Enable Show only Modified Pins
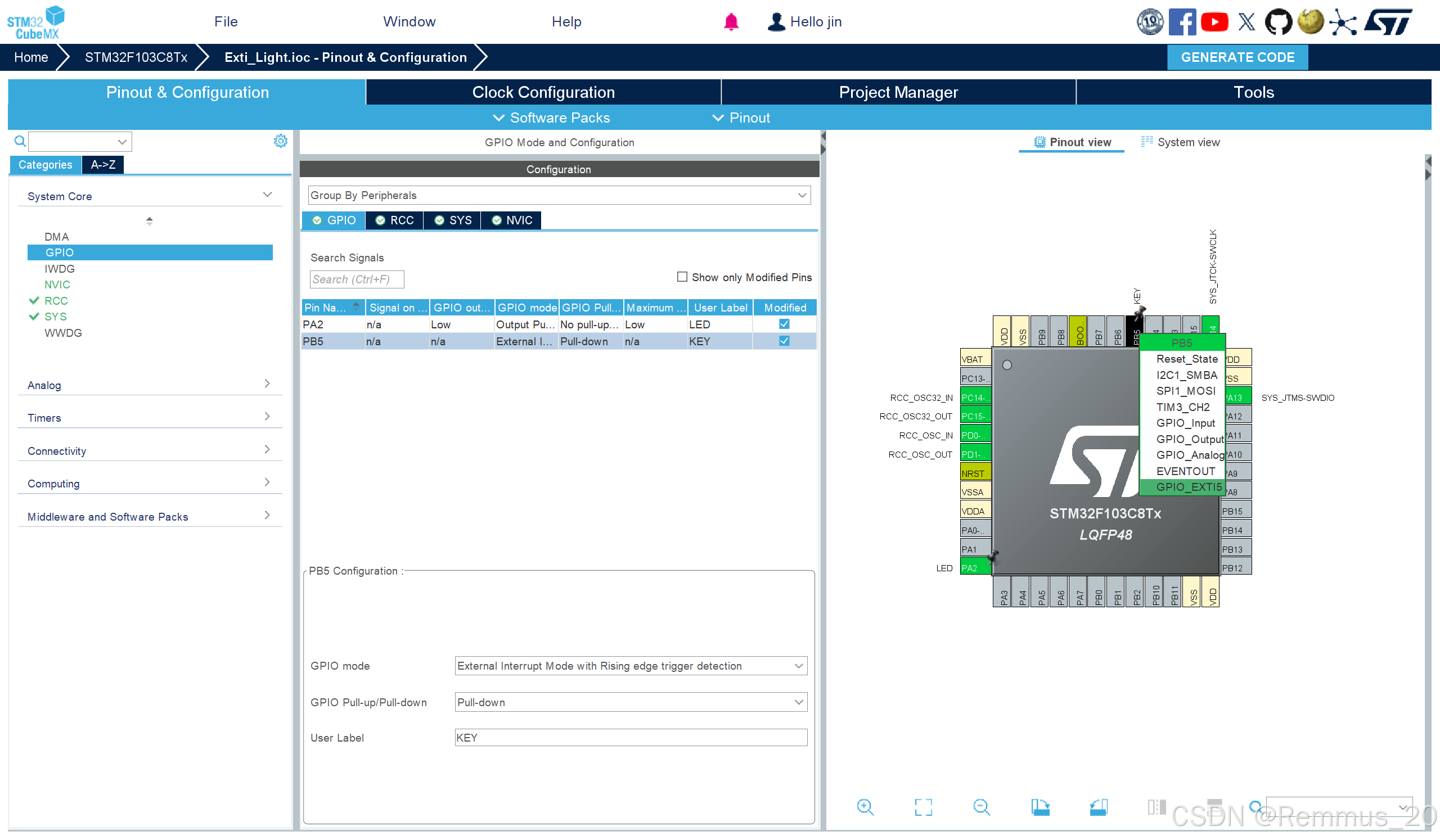Screen dimensions: 1440x840 (x=682, y=277)
